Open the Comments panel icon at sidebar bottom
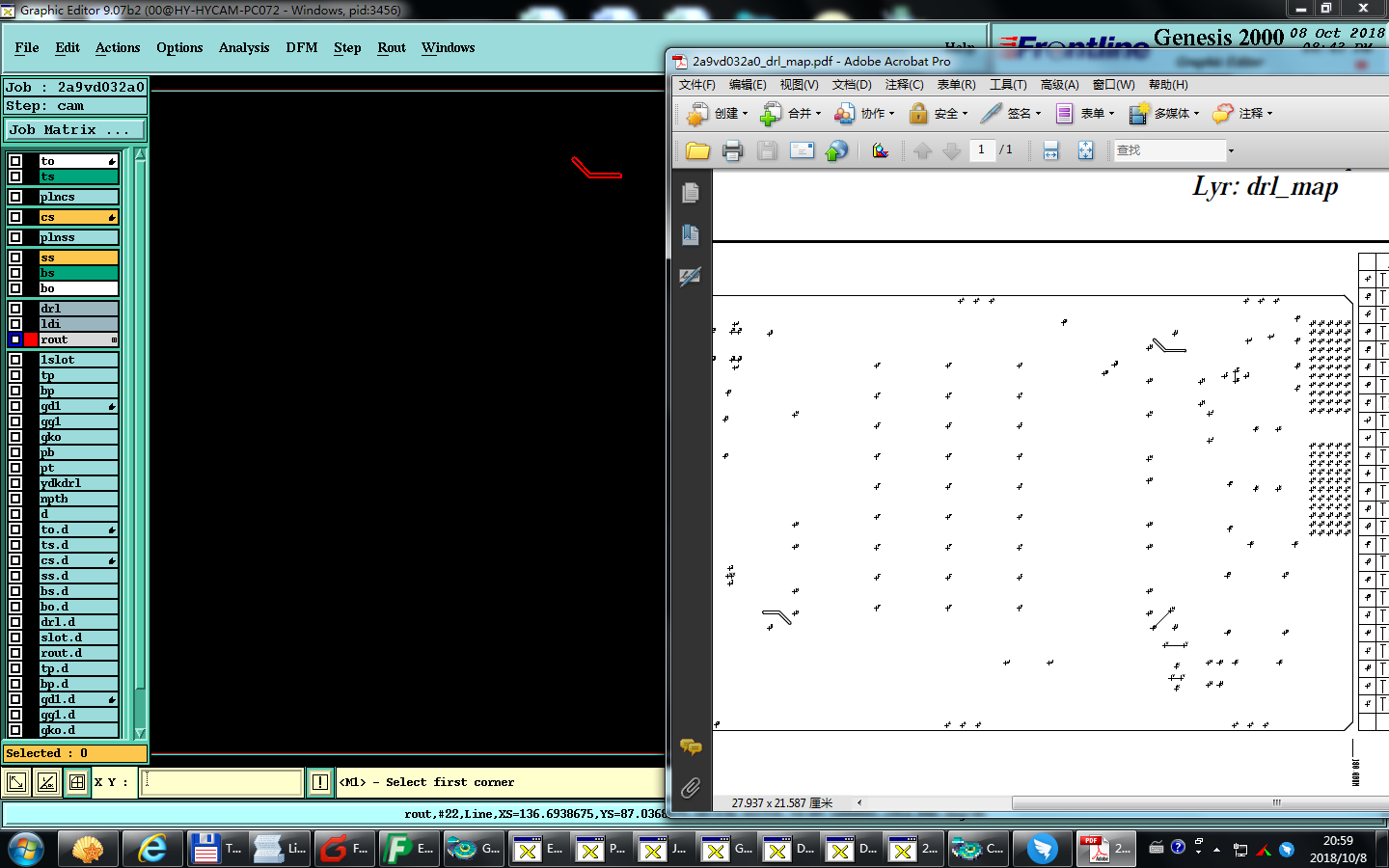1389x868 pixels. pos(691,747)
